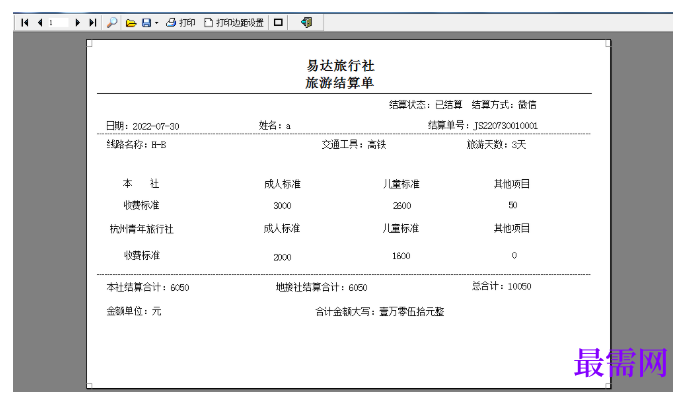Viewport: 686px width, 394px height.
Task: Jump to the last page
Action: click(x=92, y=22)
